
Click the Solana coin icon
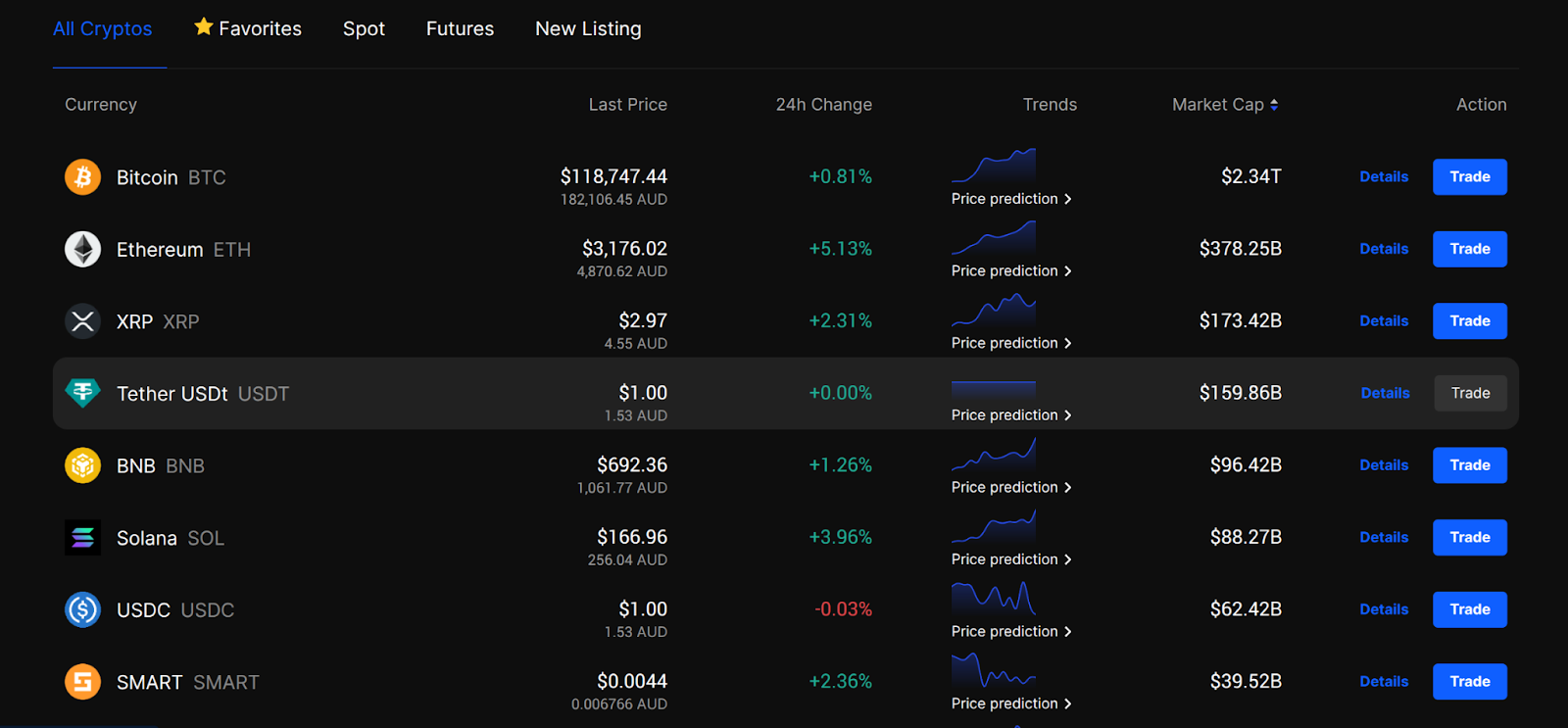[x=82, y=537]
